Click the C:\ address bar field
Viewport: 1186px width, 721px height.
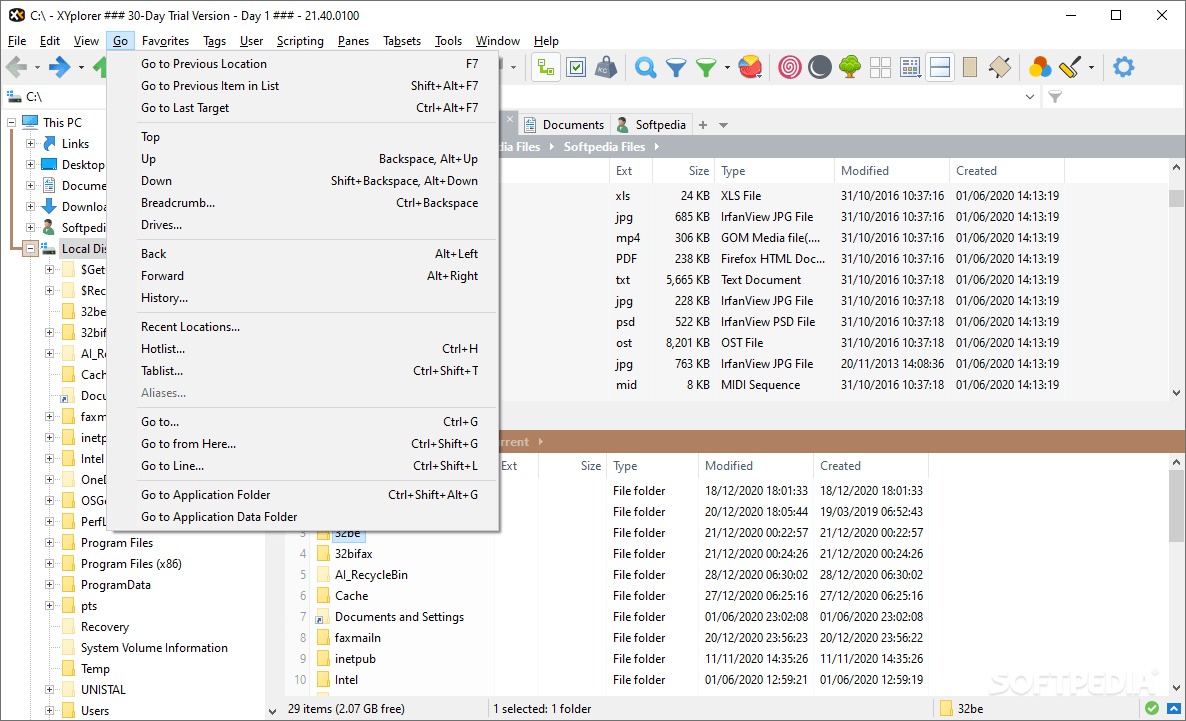pos(60,97)
